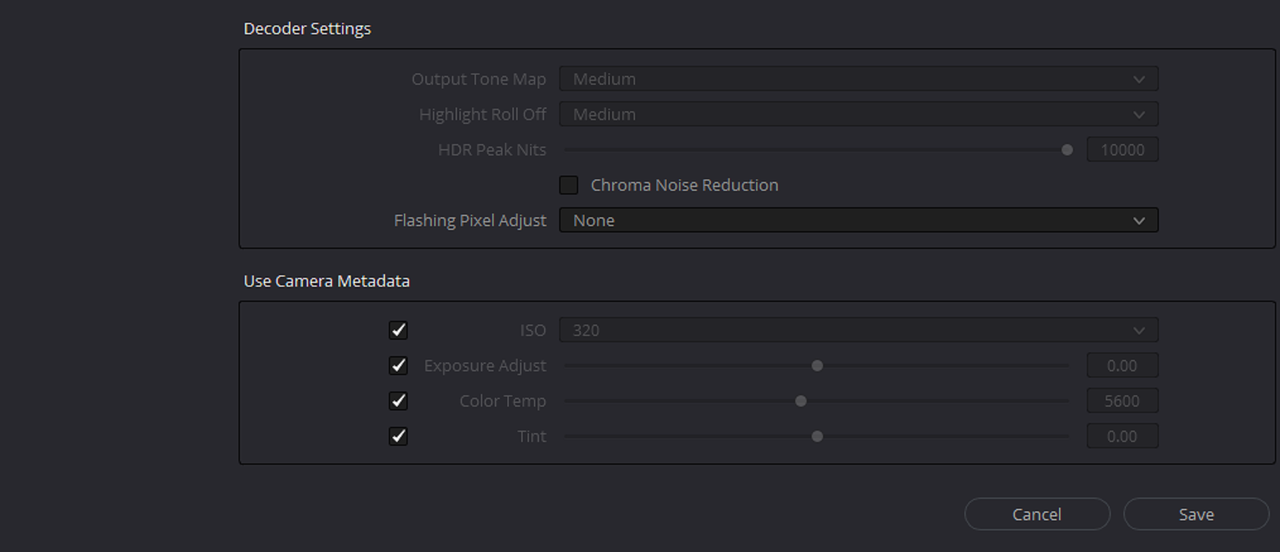Click the Decoder Settings heading
1280x552 pixels.
pos(307,29)
